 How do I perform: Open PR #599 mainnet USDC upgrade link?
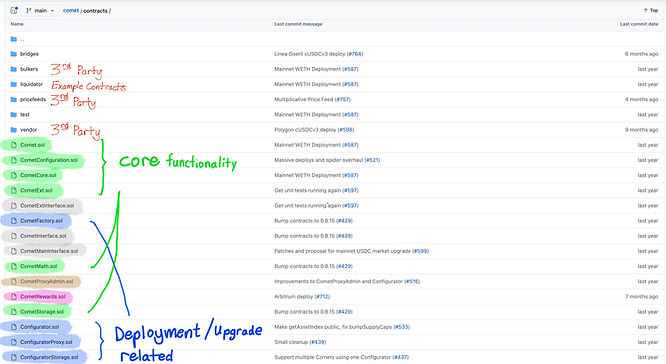coord(420,251)
